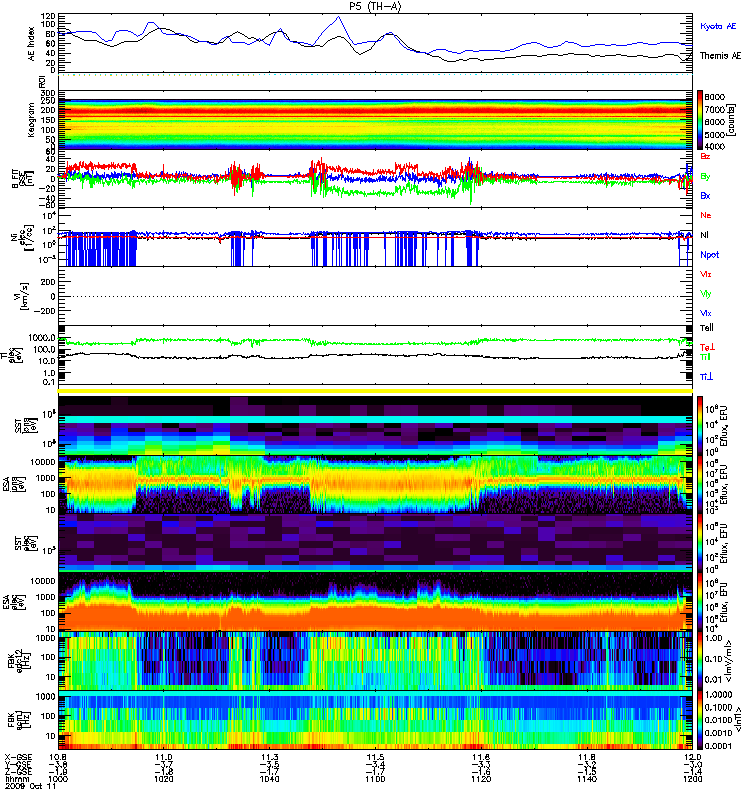This screenshot has height=800, width=750.
Task: Click the 4000 value on Keogram color scale
Action: (714, 146)
